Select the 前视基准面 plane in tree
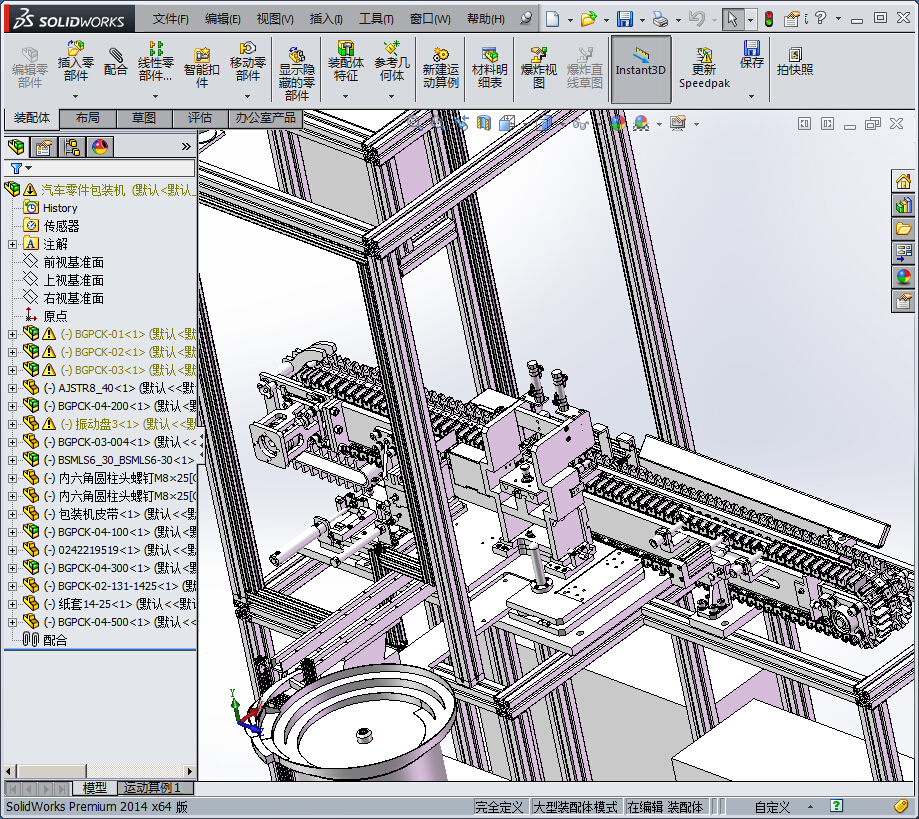Viewport: 919px width, 819px height. coord(73,262)
